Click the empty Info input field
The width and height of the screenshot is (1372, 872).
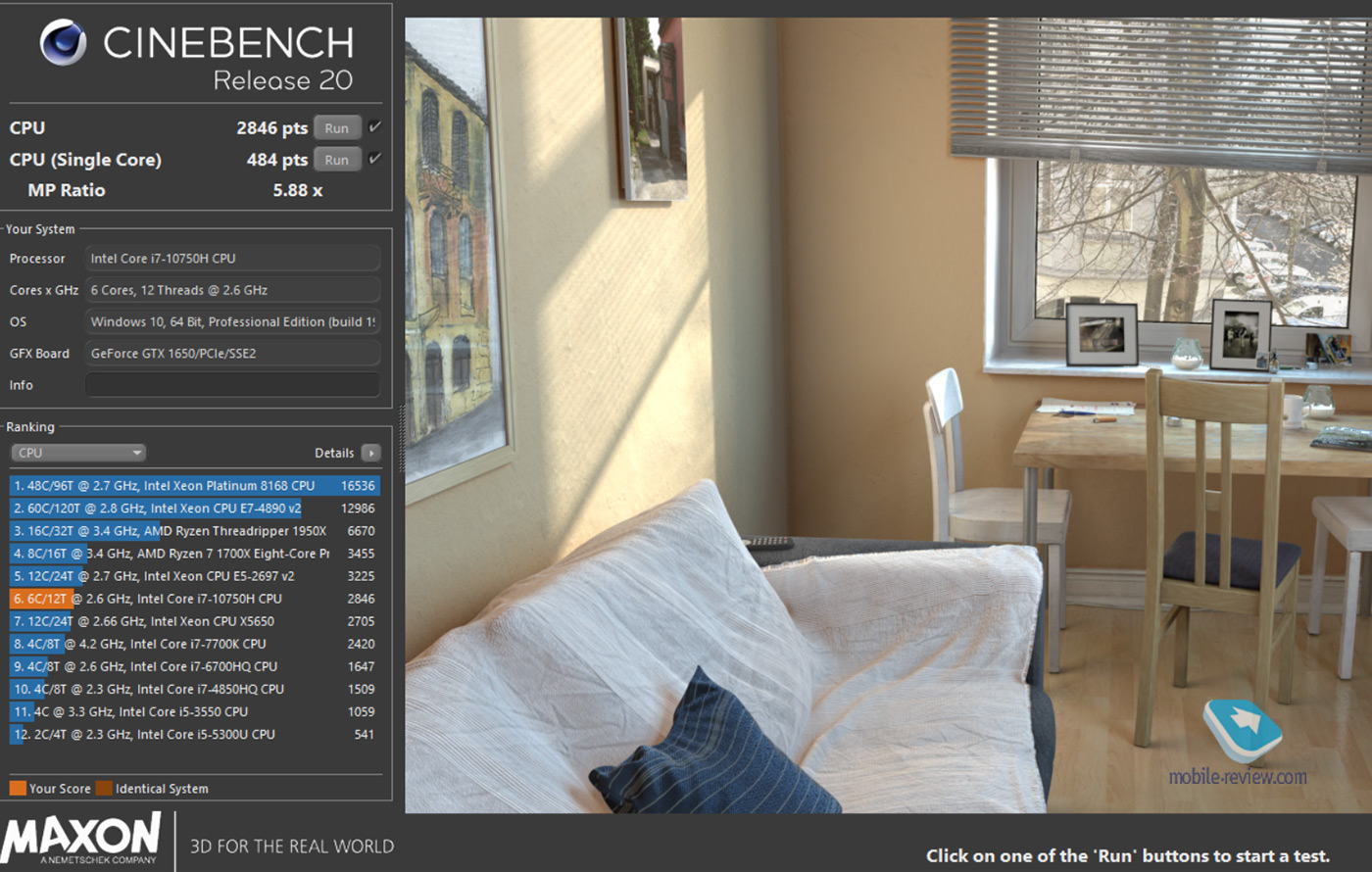(x=232, y=385)
